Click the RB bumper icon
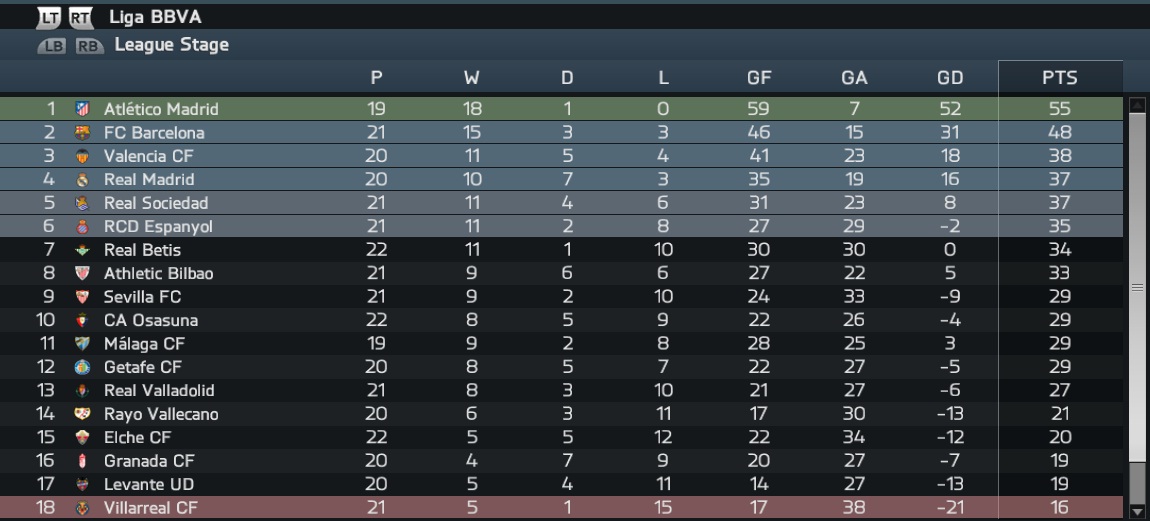Image resolution: width=1150 pixels, height=521 pixels. [x=89, y=46]
